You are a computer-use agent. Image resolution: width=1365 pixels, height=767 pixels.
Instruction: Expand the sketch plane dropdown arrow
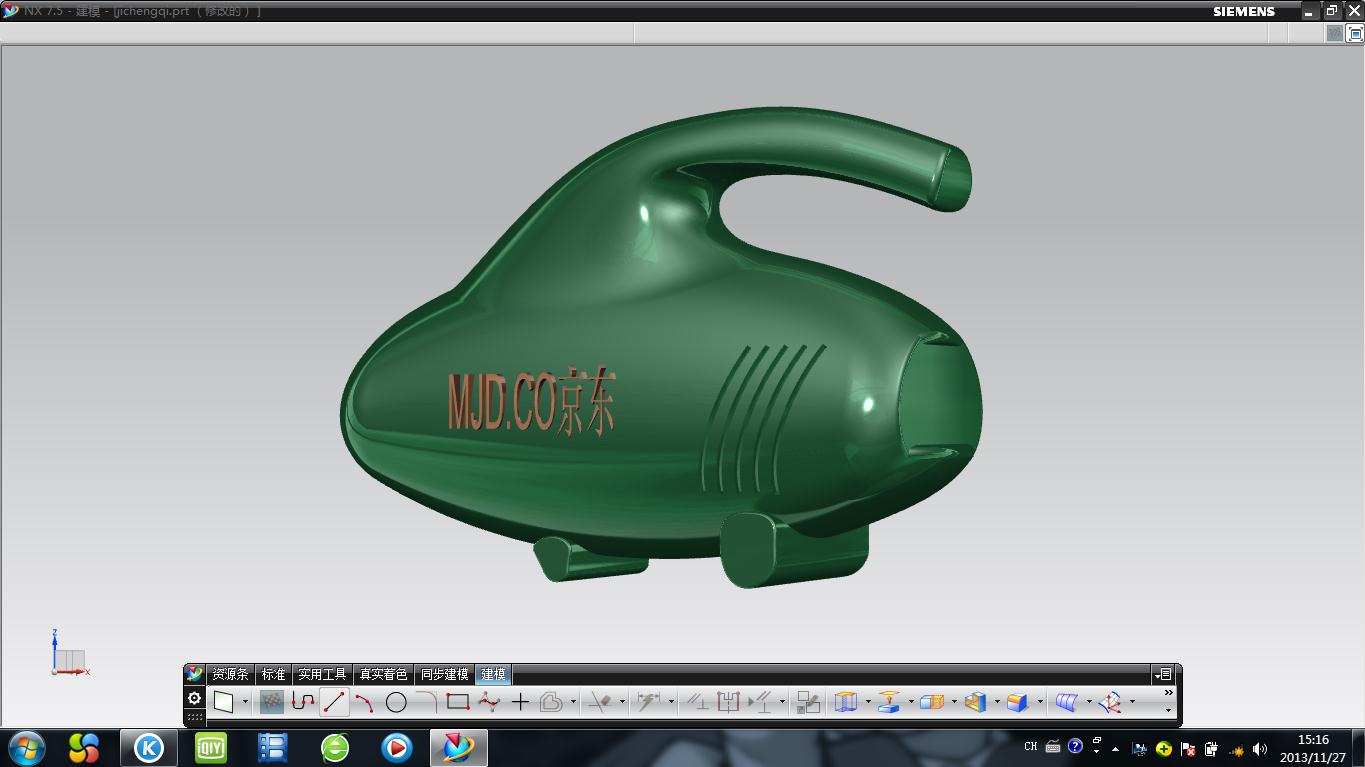(245, 702)
